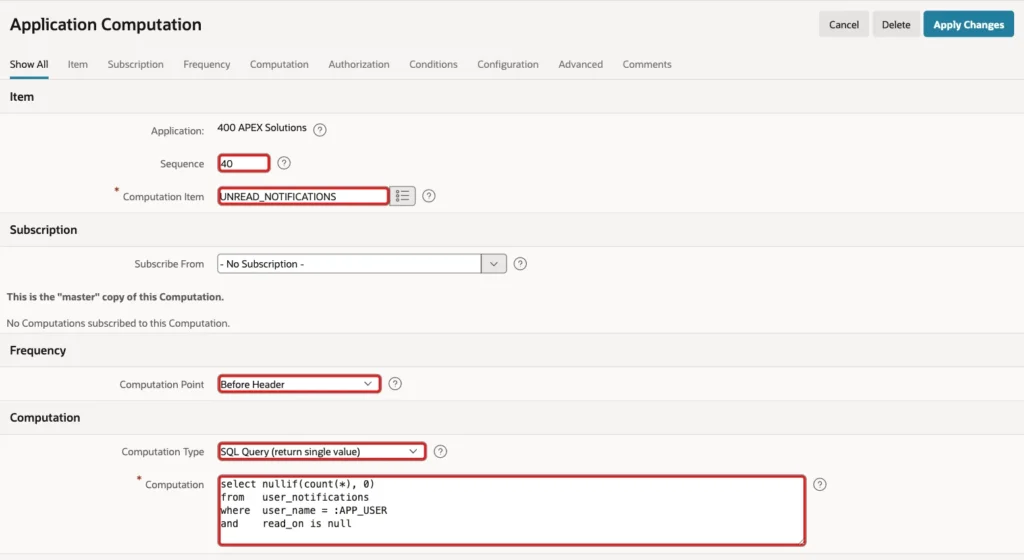Open help for Subscribe From
The height and width of the screenshot is (560, 1024).
point(520,264)
